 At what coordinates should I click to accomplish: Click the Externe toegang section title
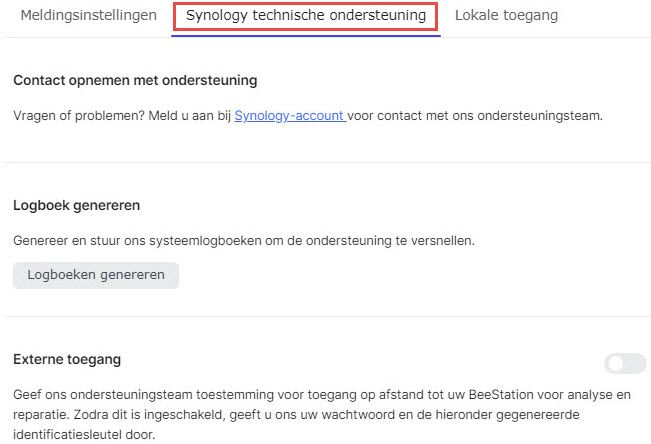point(67,358)
